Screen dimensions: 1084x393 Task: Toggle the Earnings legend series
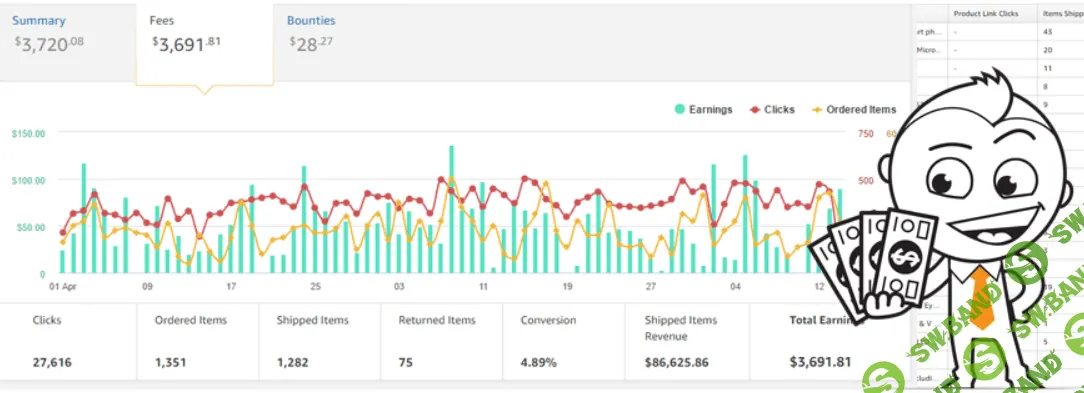[x=703, y=109]
